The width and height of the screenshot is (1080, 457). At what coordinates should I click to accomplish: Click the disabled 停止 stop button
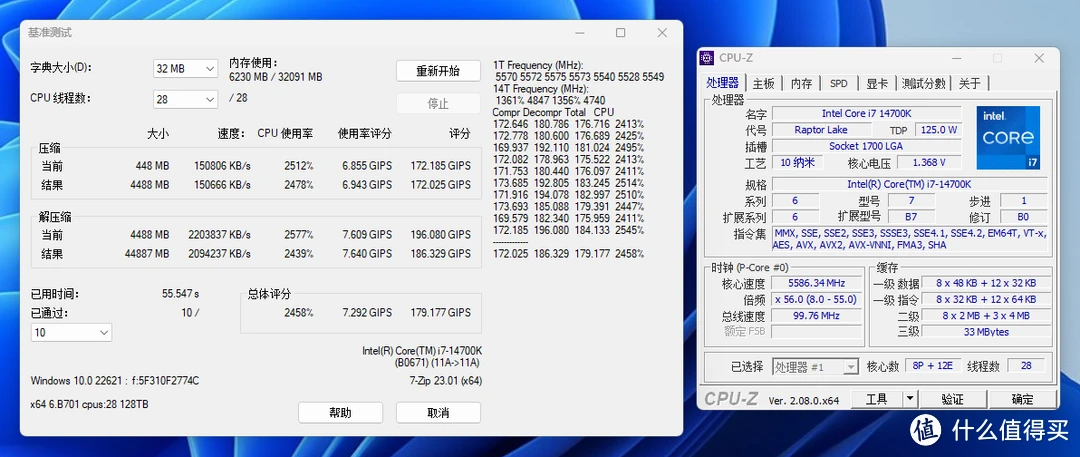(x=438, y=103)
